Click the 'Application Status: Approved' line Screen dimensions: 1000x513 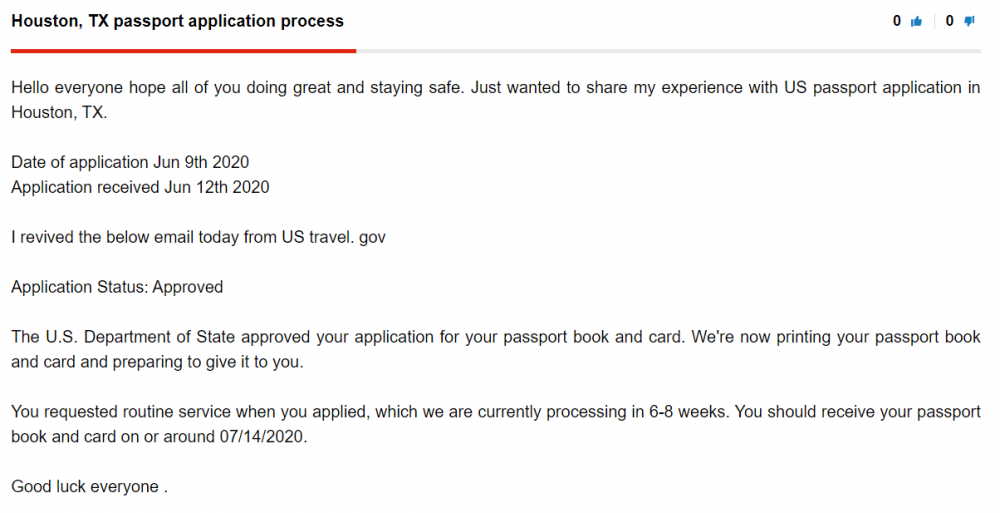coord(117,287)
